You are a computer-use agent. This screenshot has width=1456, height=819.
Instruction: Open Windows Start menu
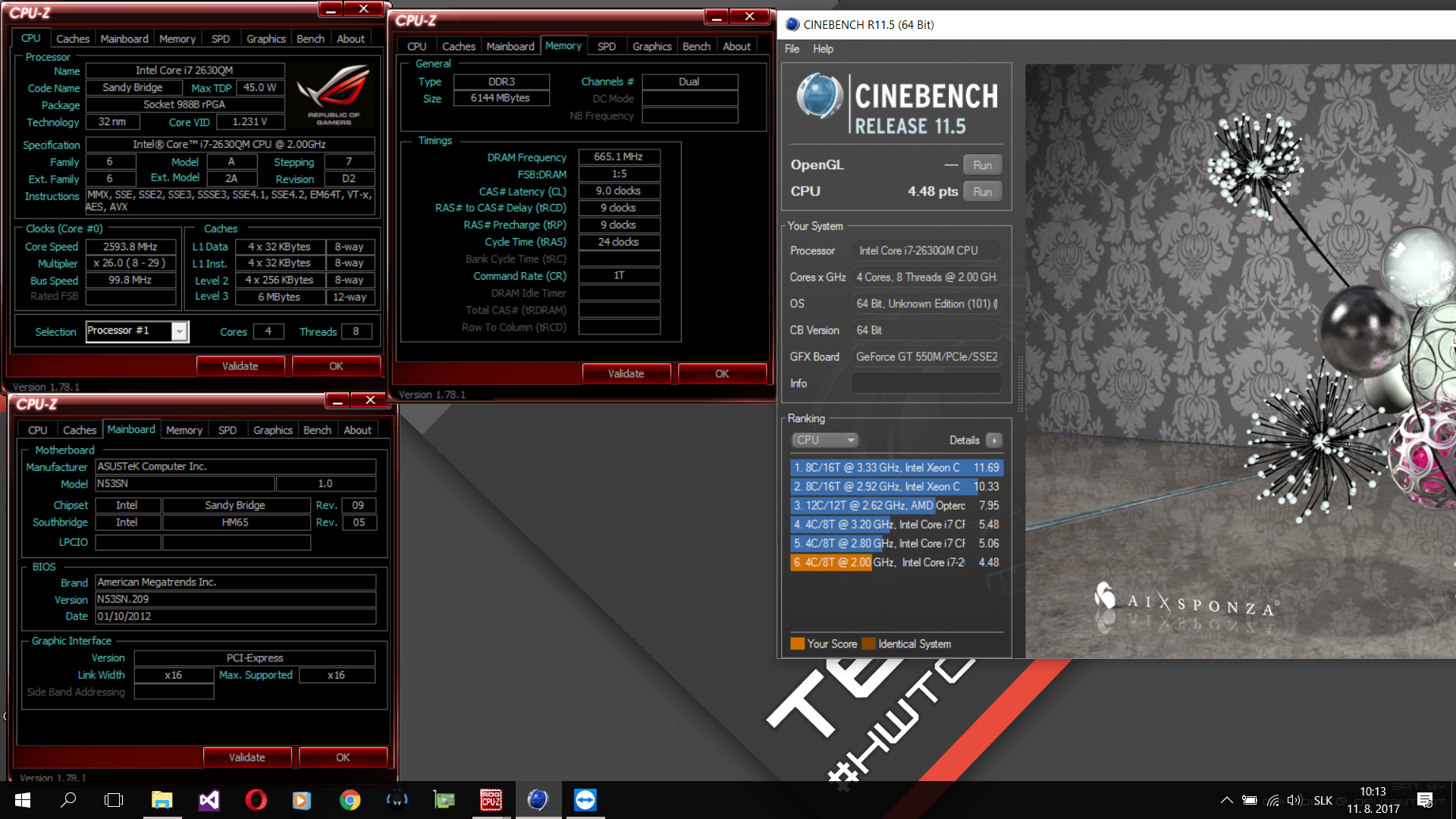pyautogui.click(x=22, y=800)
